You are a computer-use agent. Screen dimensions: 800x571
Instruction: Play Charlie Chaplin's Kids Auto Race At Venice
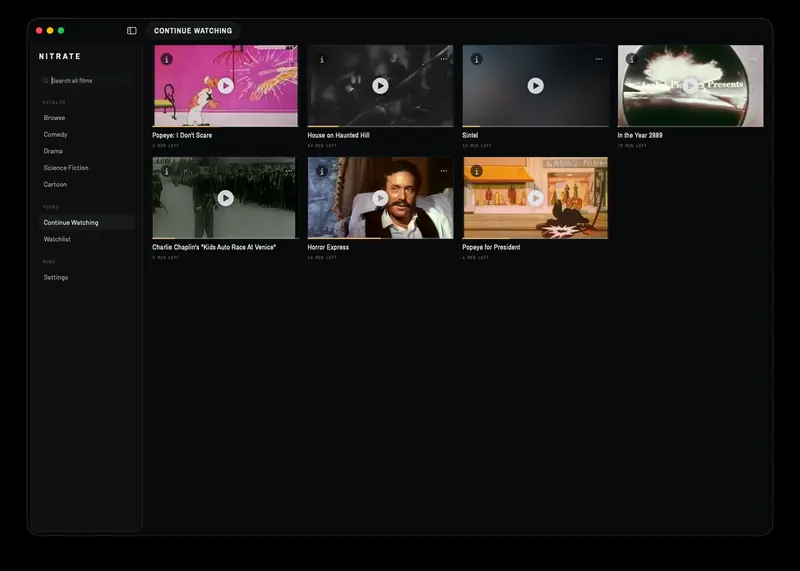click(226, 198)
